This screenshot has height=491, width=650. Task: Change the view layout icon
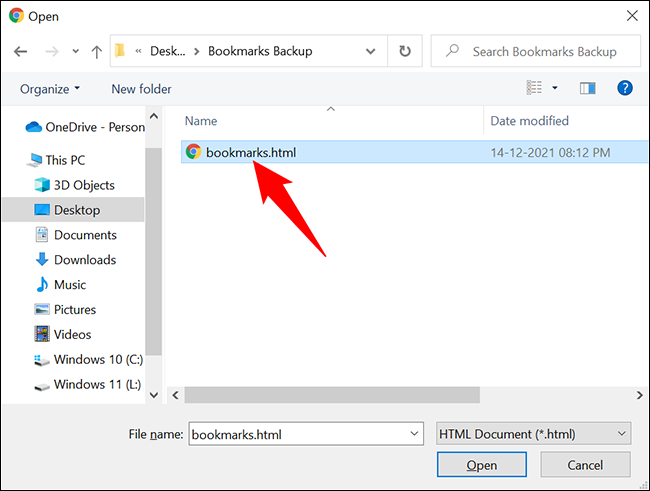[x=536, y=89]
